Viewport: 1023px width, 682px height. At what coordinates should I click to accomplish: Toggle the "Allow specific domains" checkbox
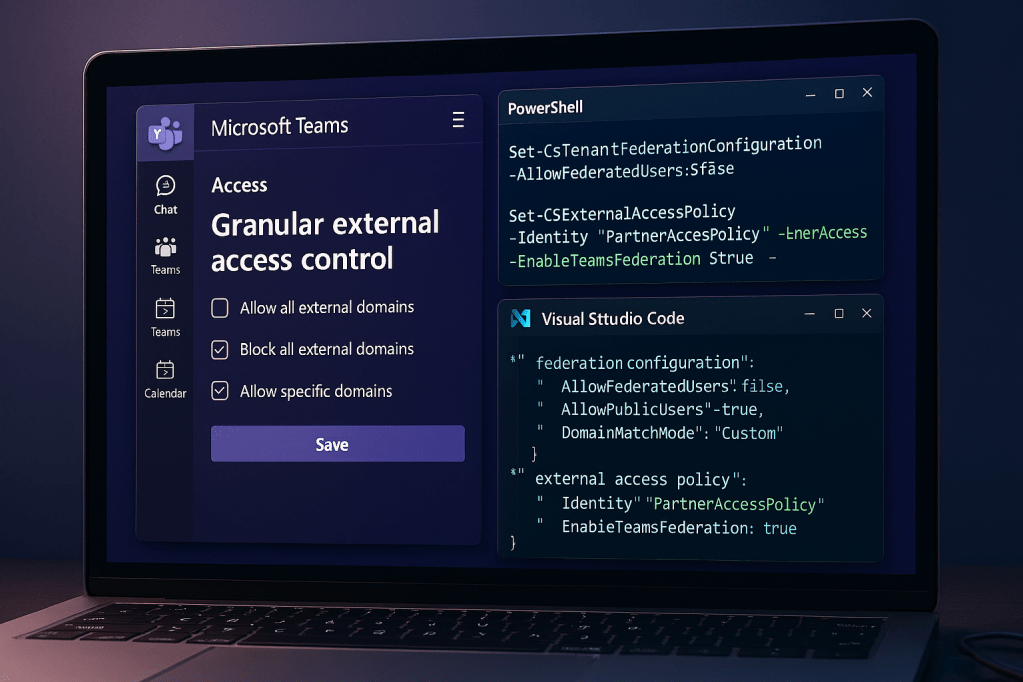coord(219,390)
